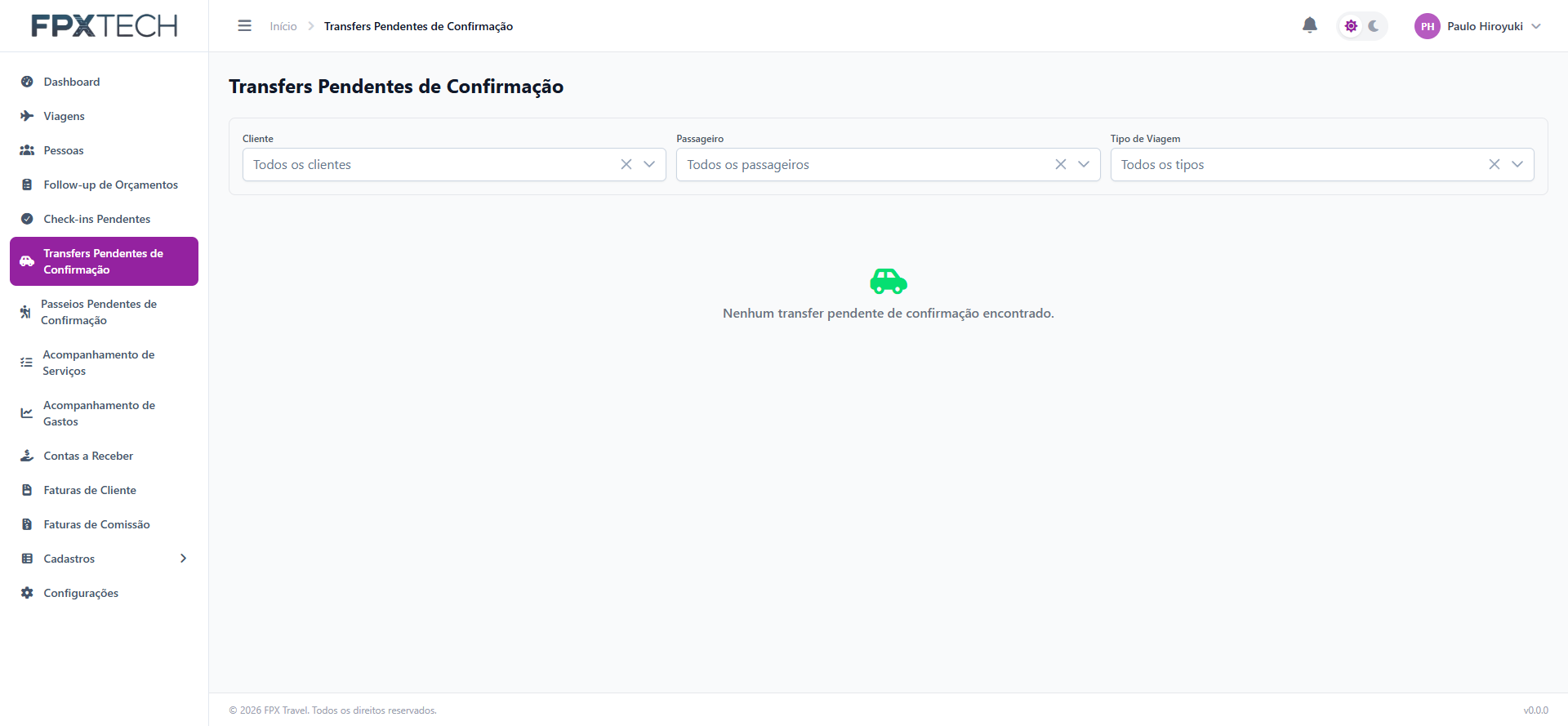Open the Cliente dropdown arrow

(649, 164)
